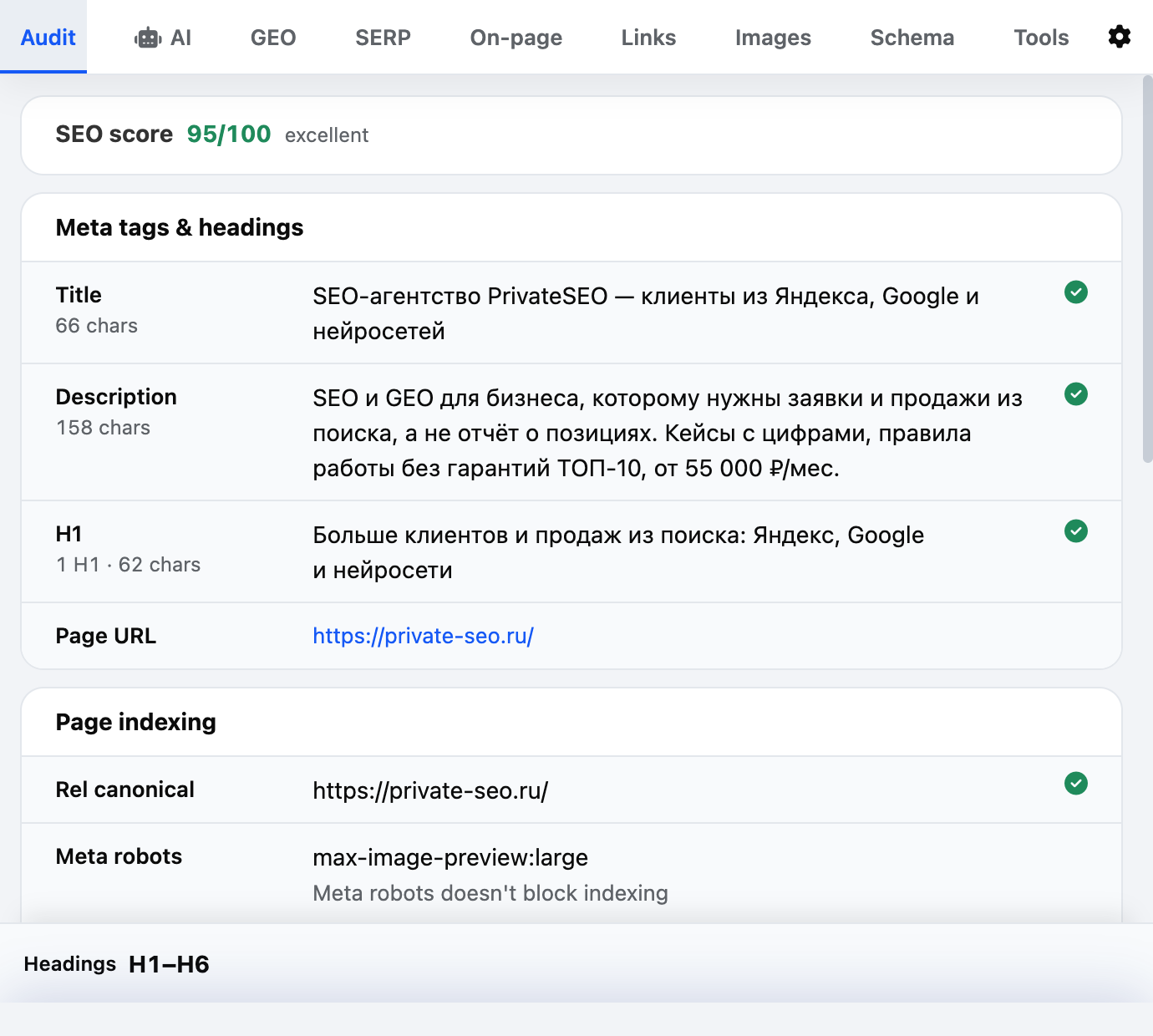Click the H1 text starting 'Больше клиентов'
The image size is (1153, 1036).
pyautogui.click(x=618, y=552)
